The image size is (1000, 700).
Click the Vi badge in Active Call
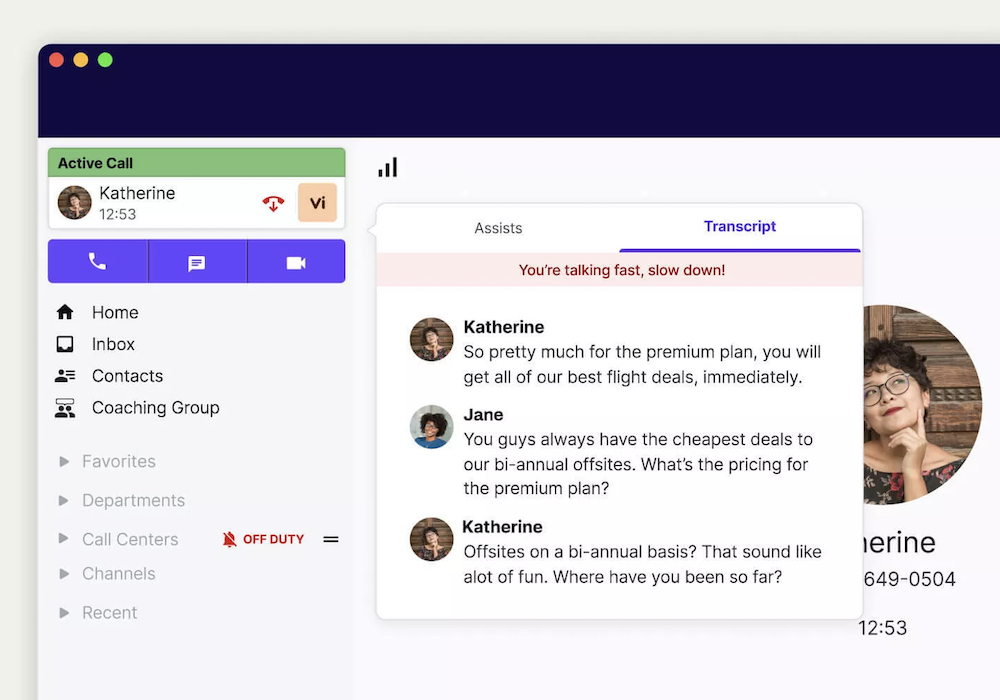pos(317,203)
